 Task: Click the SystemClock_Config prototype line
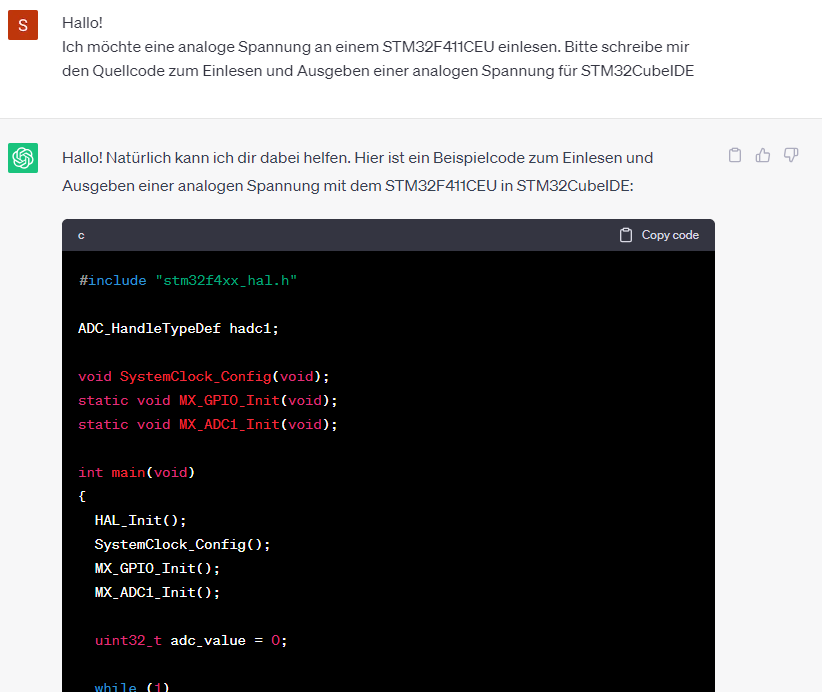coord(203,376)
